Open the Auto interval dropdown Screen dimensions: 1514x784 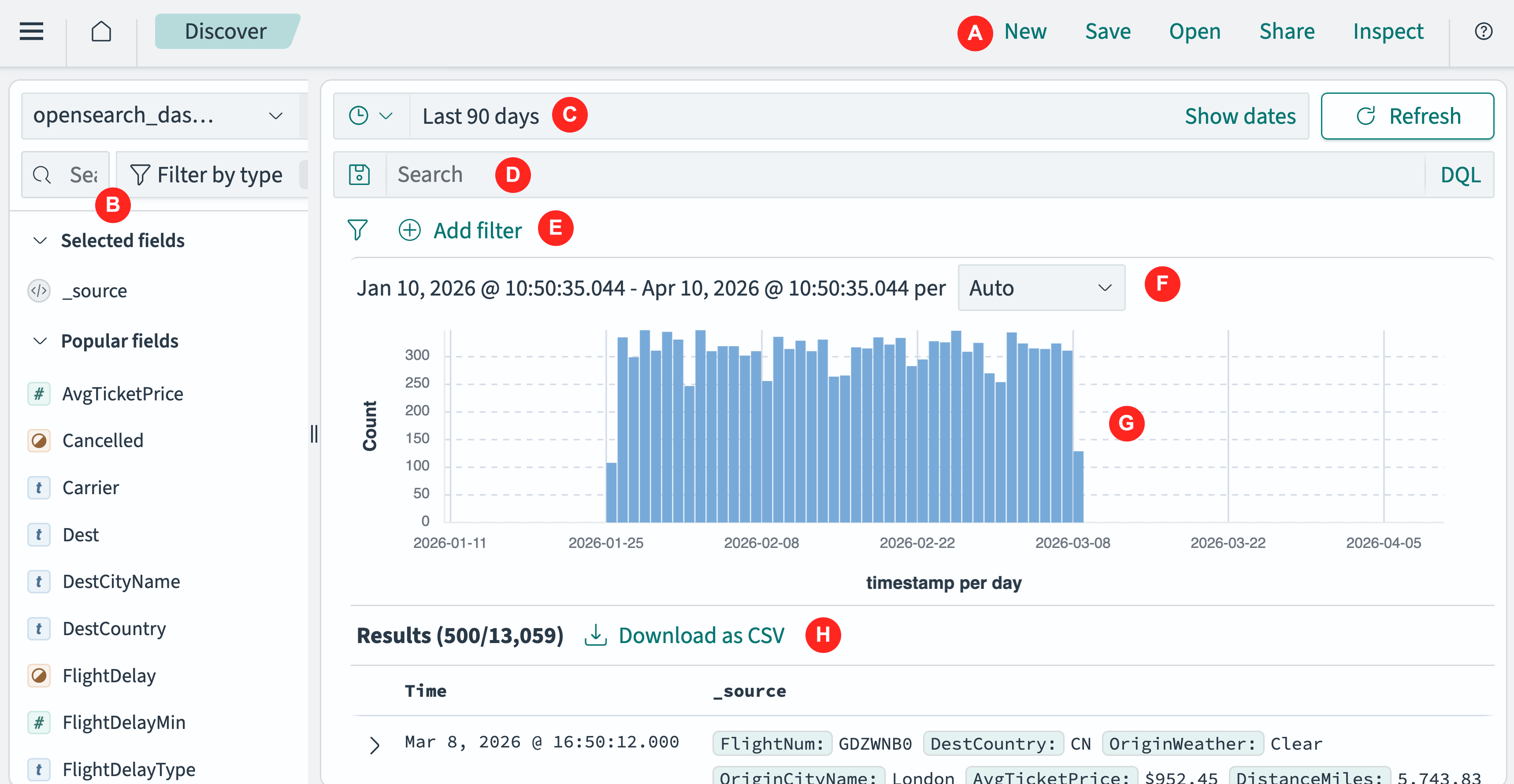1041,288
